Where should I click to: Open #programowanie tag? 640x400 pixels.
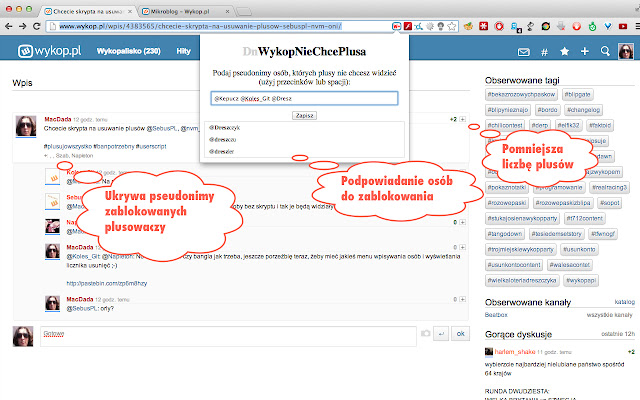pos(559,187)
